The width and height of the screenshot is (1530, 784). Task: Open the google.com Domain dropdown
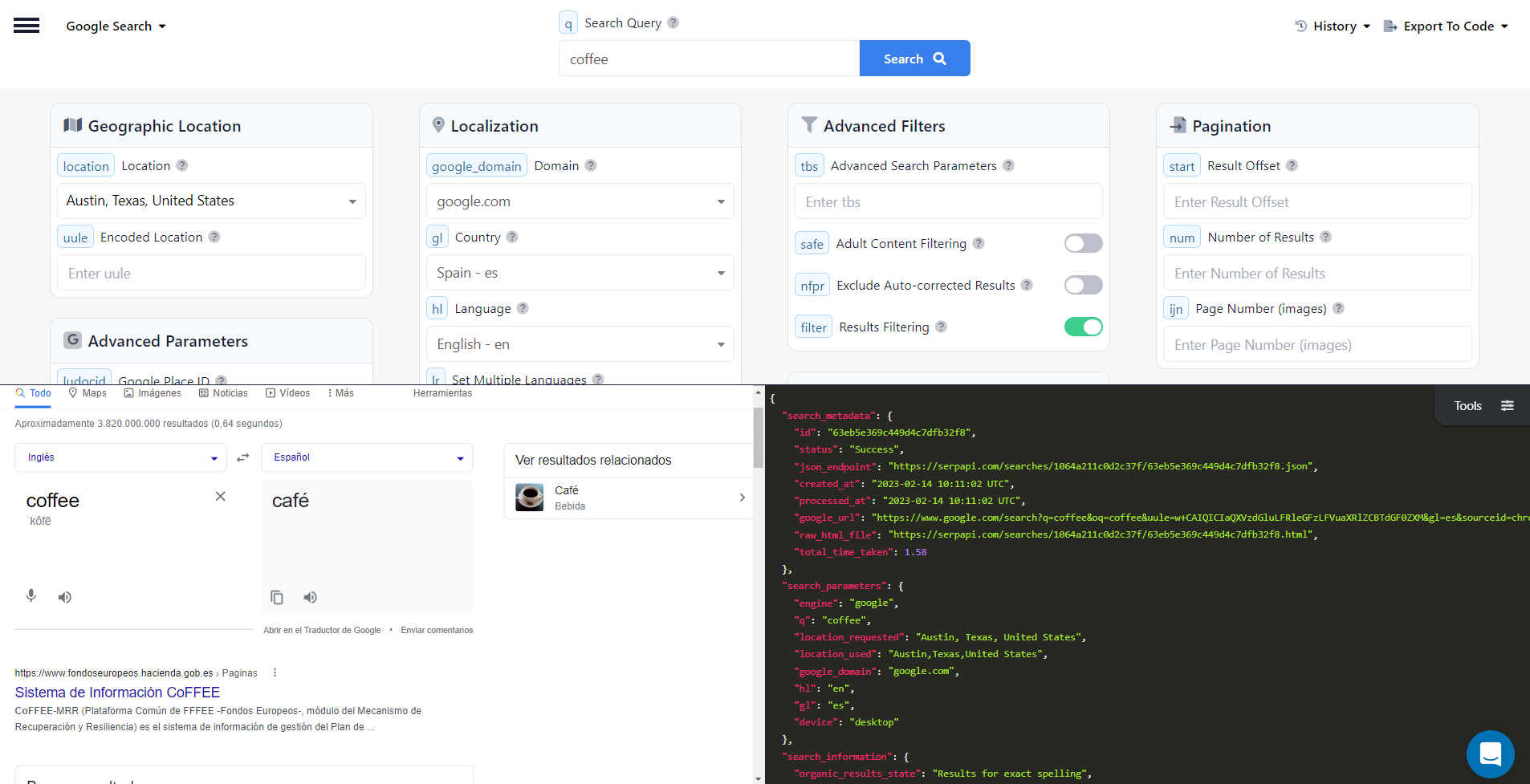[x=579, y=201]
